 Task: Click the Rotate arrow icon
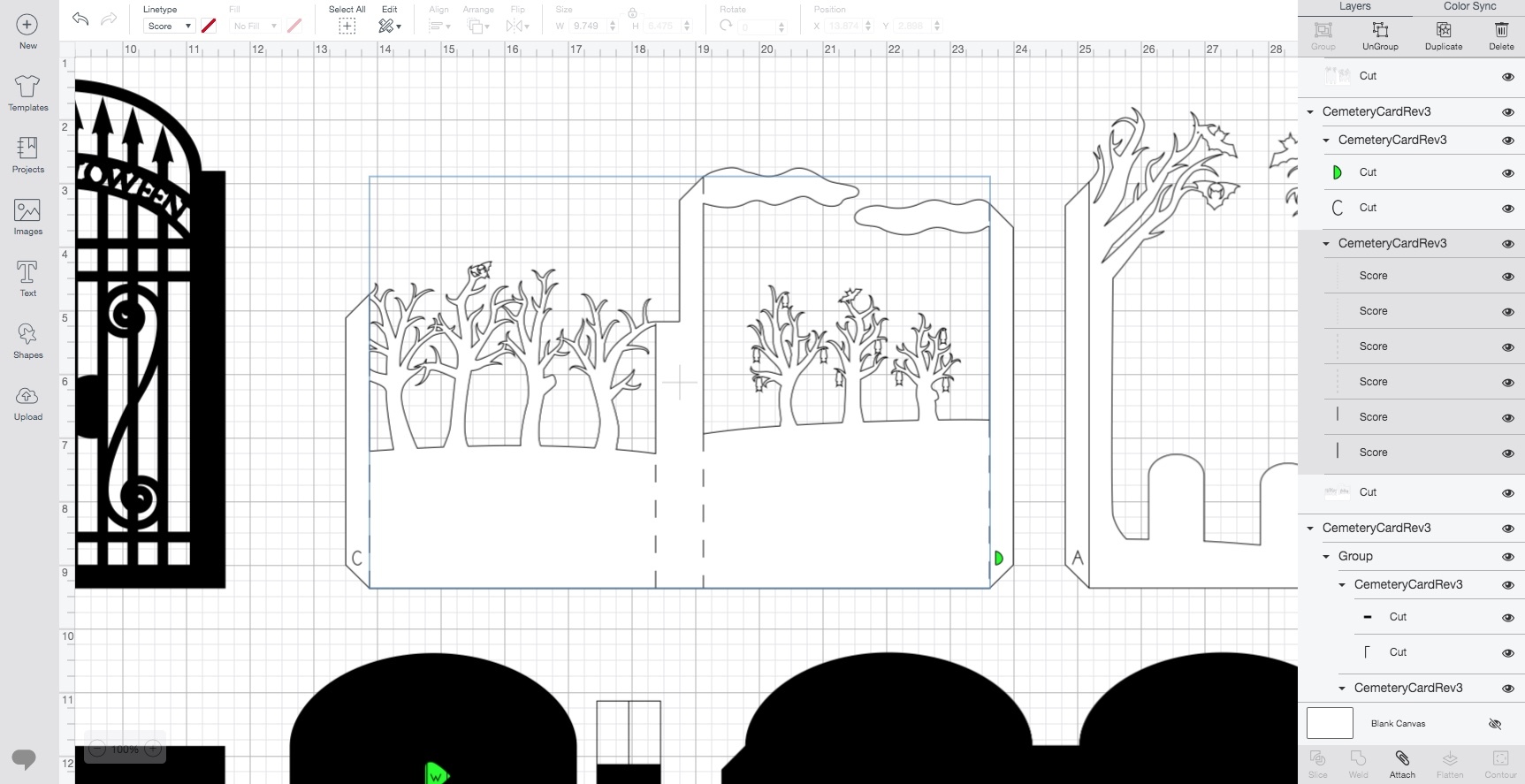tap(726, 26)
